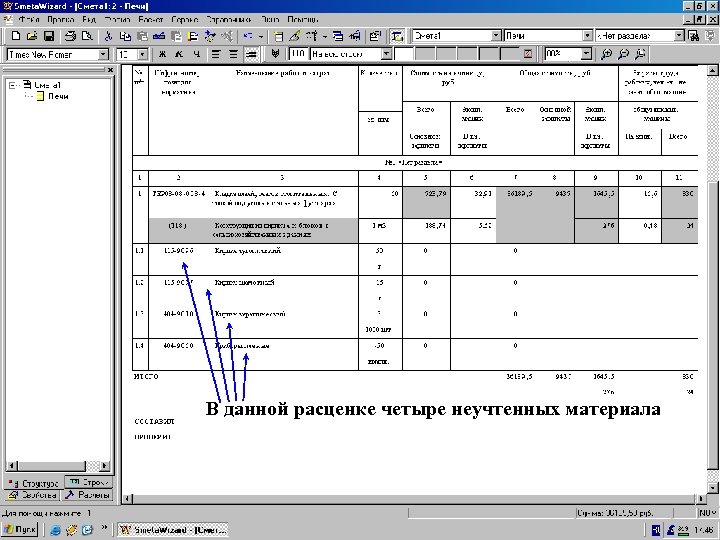Print with the printer icon
The width and height of the screenshot is (720, 540).
coord(70,36)
